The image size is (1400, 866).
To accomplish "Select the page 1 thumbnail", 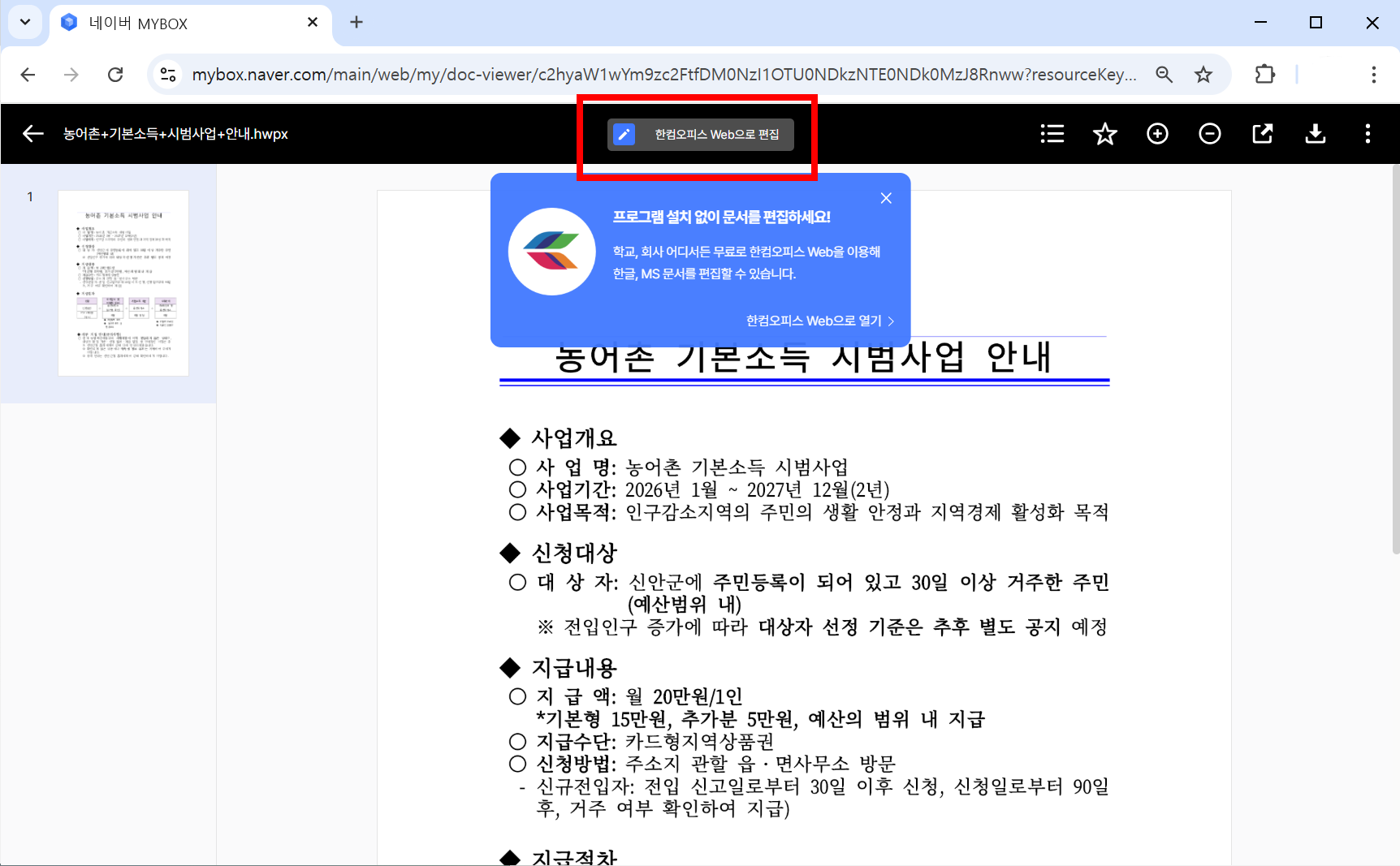I will point(123,283).
